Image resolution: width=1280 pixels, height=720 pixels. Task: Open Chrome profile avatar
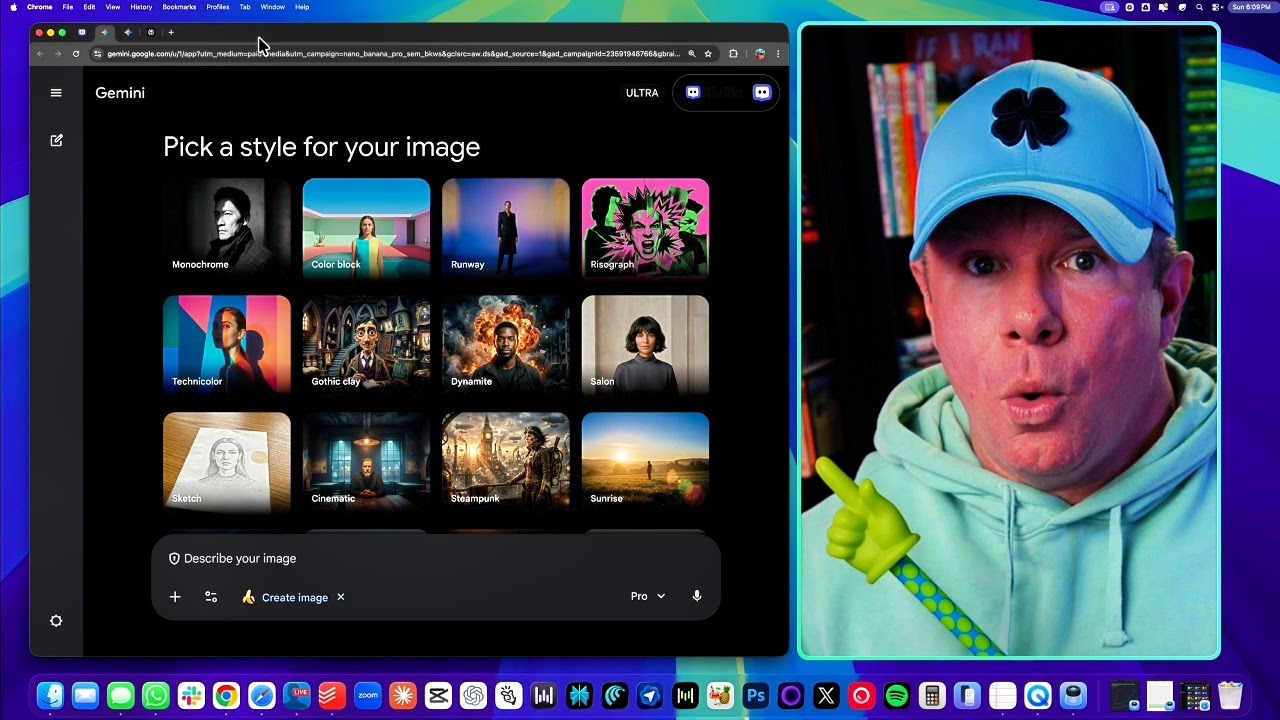pyautogui.click(x=760, y=54)
